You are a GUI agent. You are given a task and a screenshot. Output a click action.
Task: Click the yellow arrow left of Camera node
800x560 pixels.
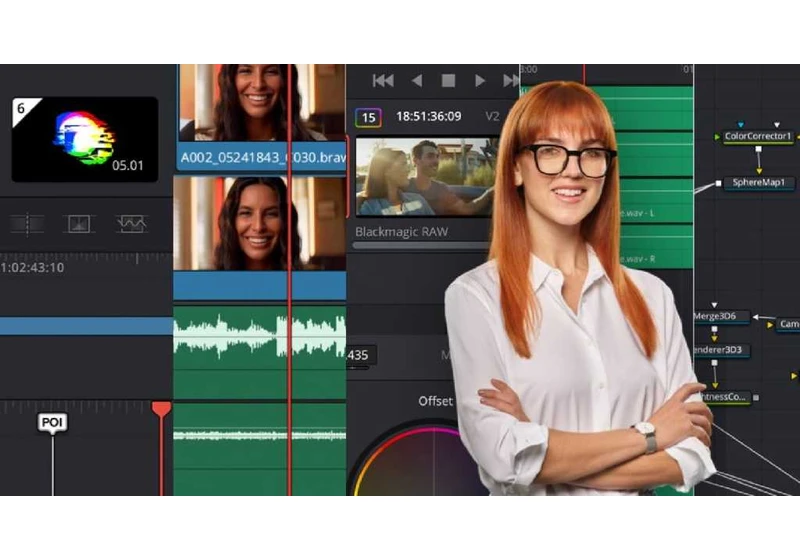pyautogui.click(x=770, y=325)
